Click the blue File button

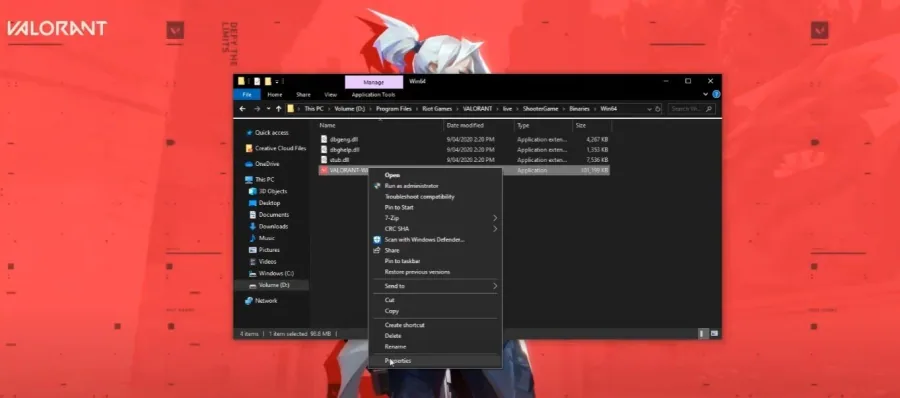[247, 95]
